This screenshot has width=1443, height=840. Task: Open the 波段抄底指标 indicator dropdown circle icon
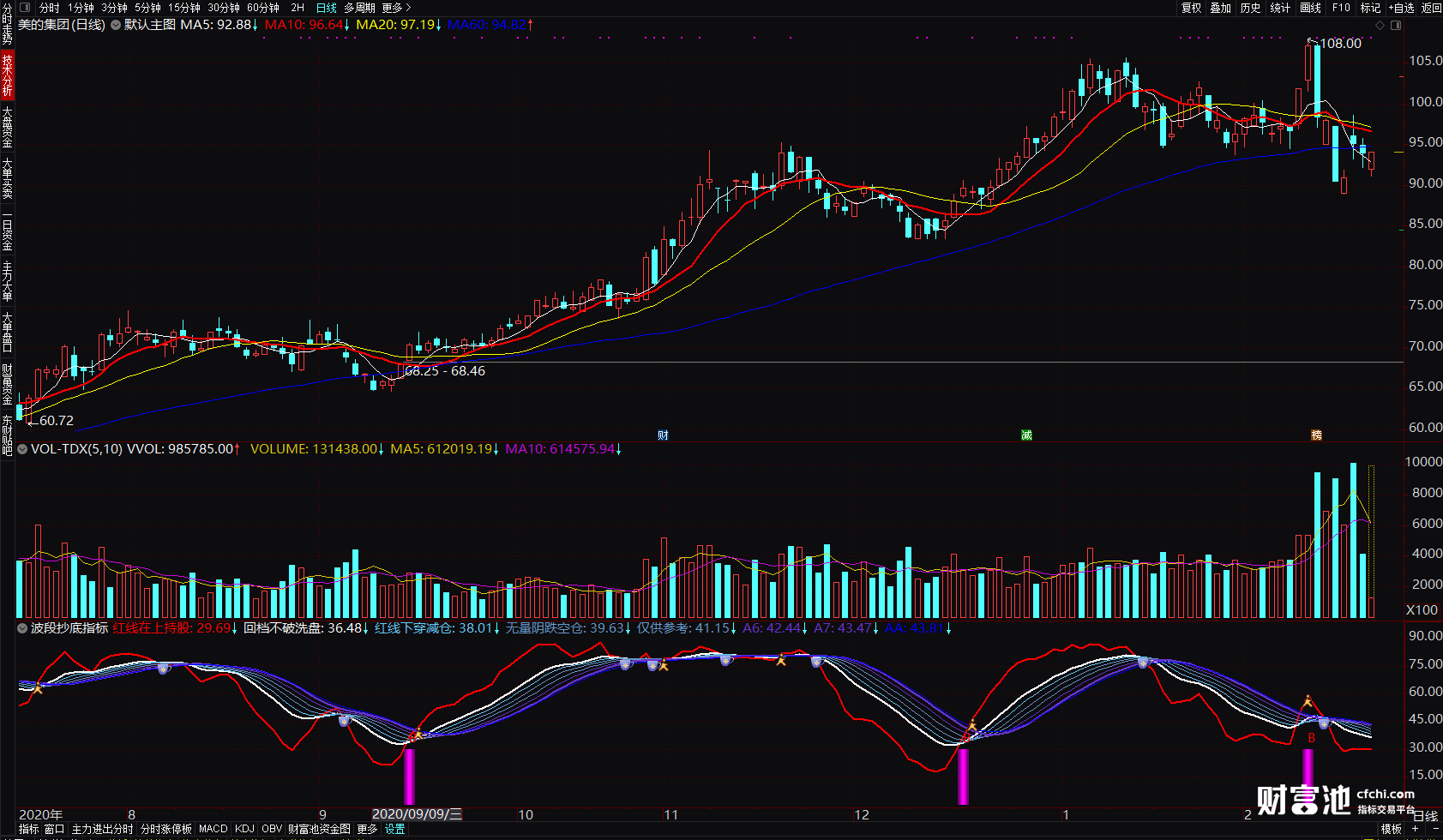coord(22,628)
